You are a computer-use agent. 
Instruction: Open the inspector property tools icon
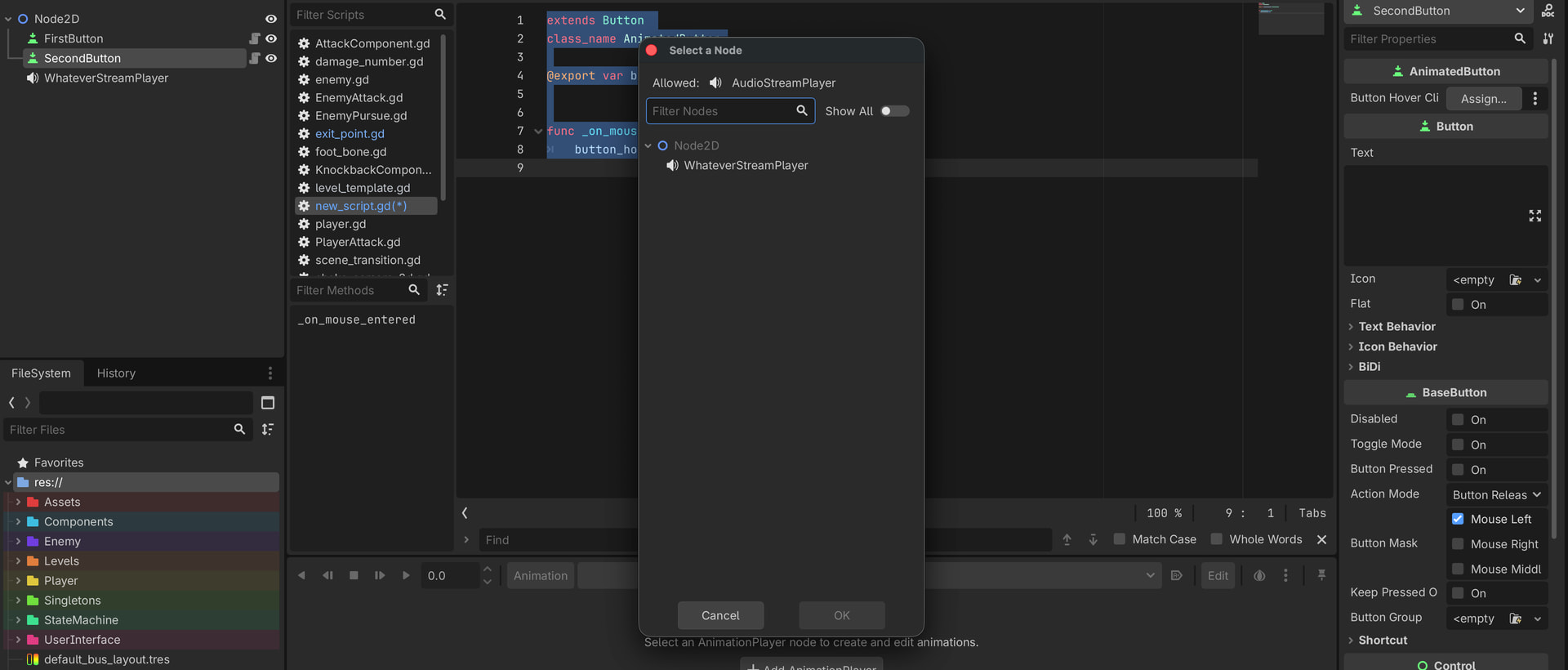[1548, 38]
